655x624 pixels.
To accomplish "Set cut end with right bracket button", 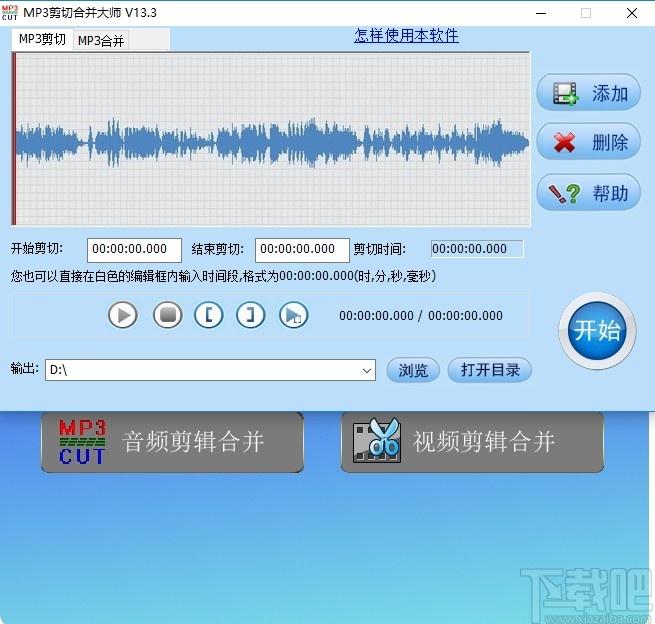I will 251,315.
